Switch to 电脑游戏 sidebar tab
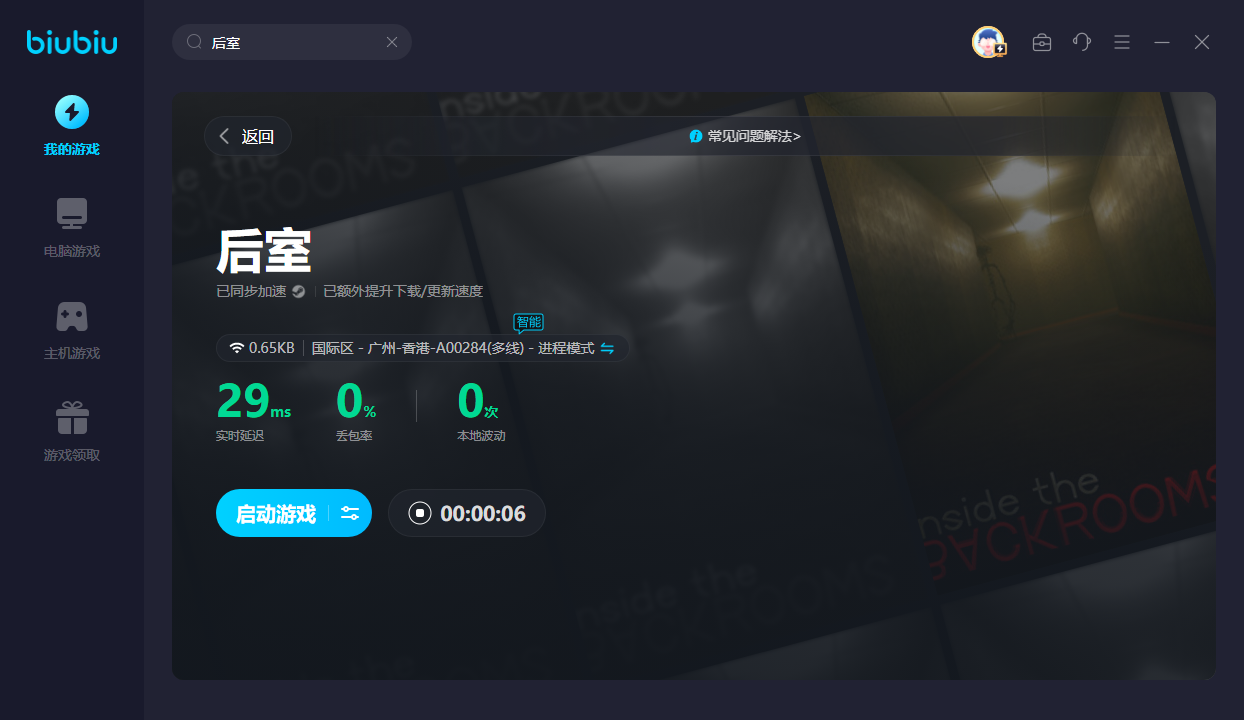Viewport: 1244px width, 720px height. pyautogui.click(x=71, y=226)
